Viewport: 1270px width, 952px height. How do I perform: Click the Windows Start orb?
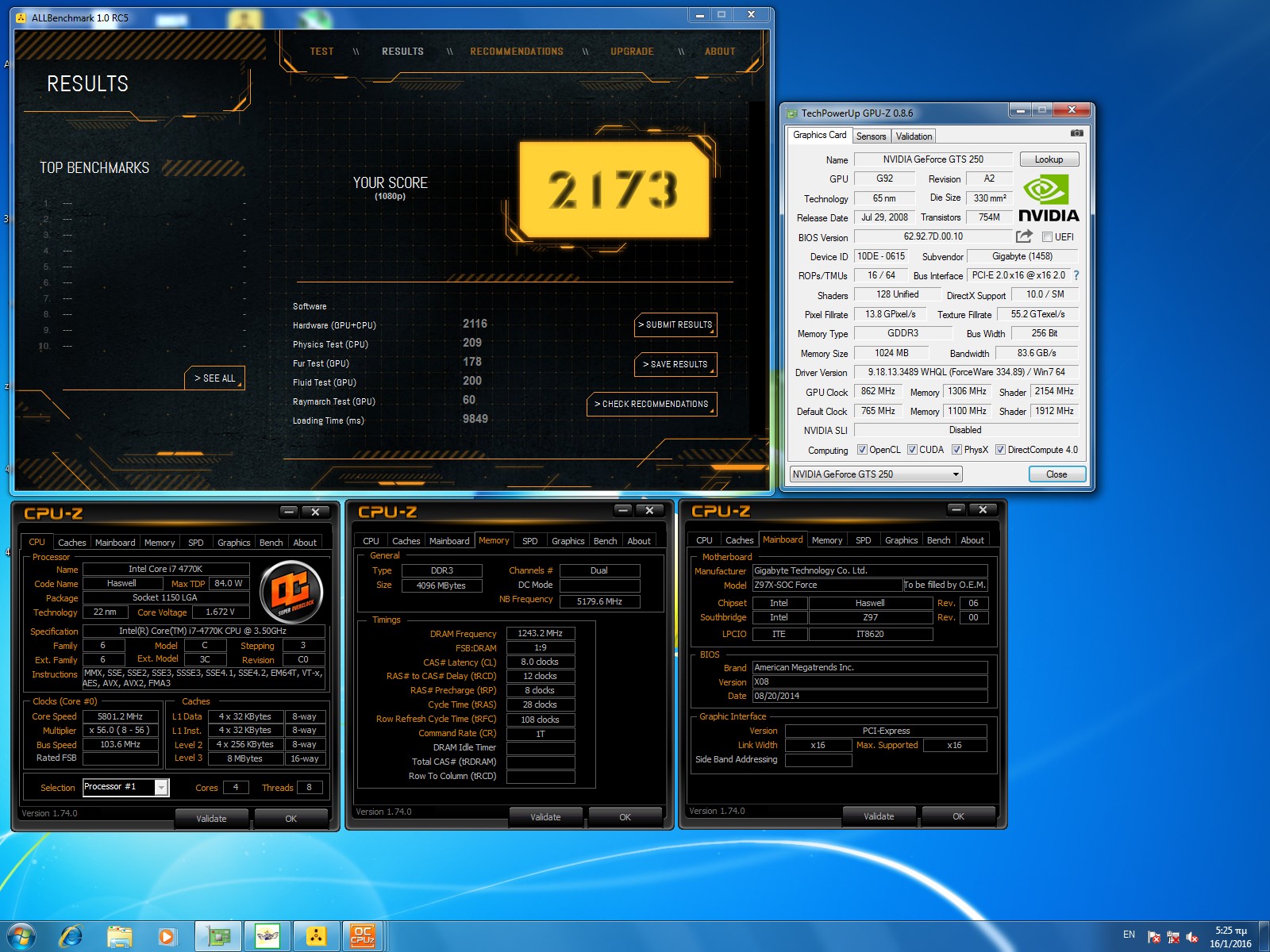click(x=21, y=936)
